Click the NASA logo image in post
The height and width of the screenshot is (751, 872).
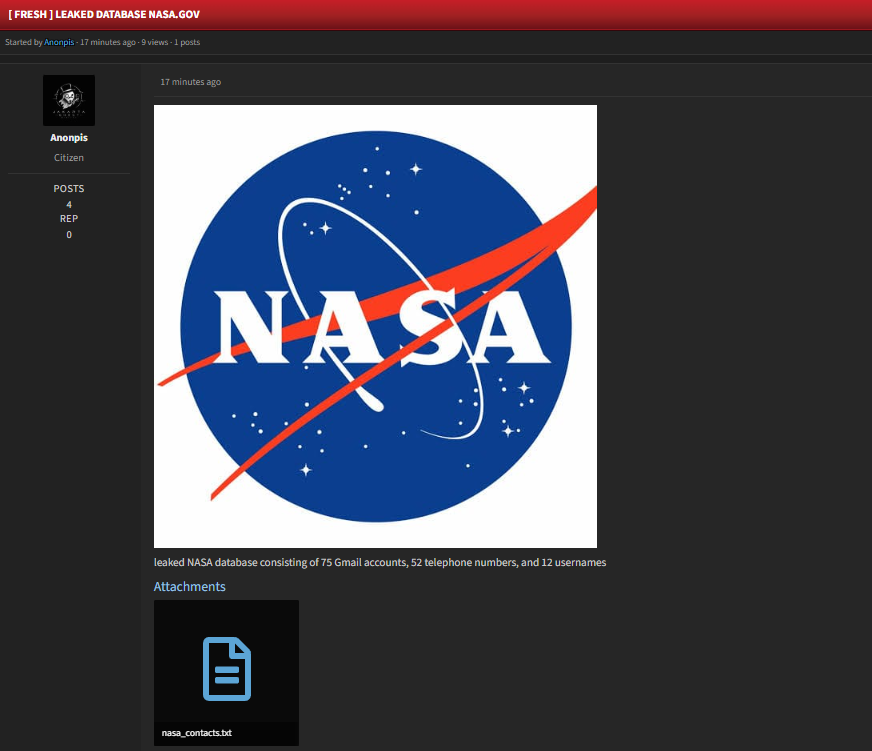[x=375, y=327]
